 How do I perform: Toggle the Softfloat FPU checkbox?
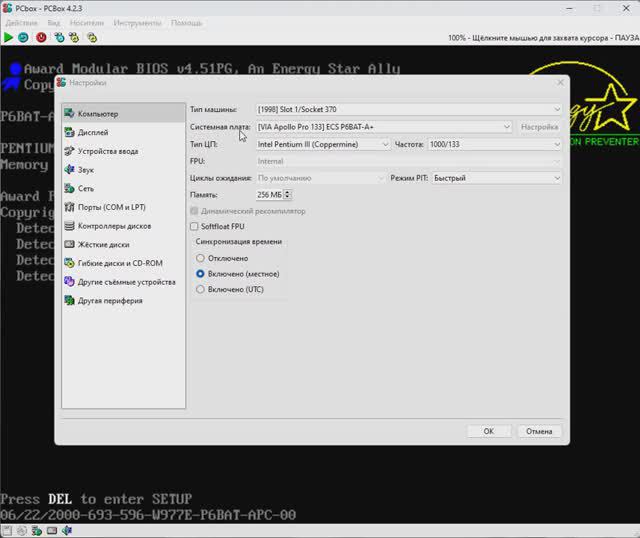tap(194, 226)
